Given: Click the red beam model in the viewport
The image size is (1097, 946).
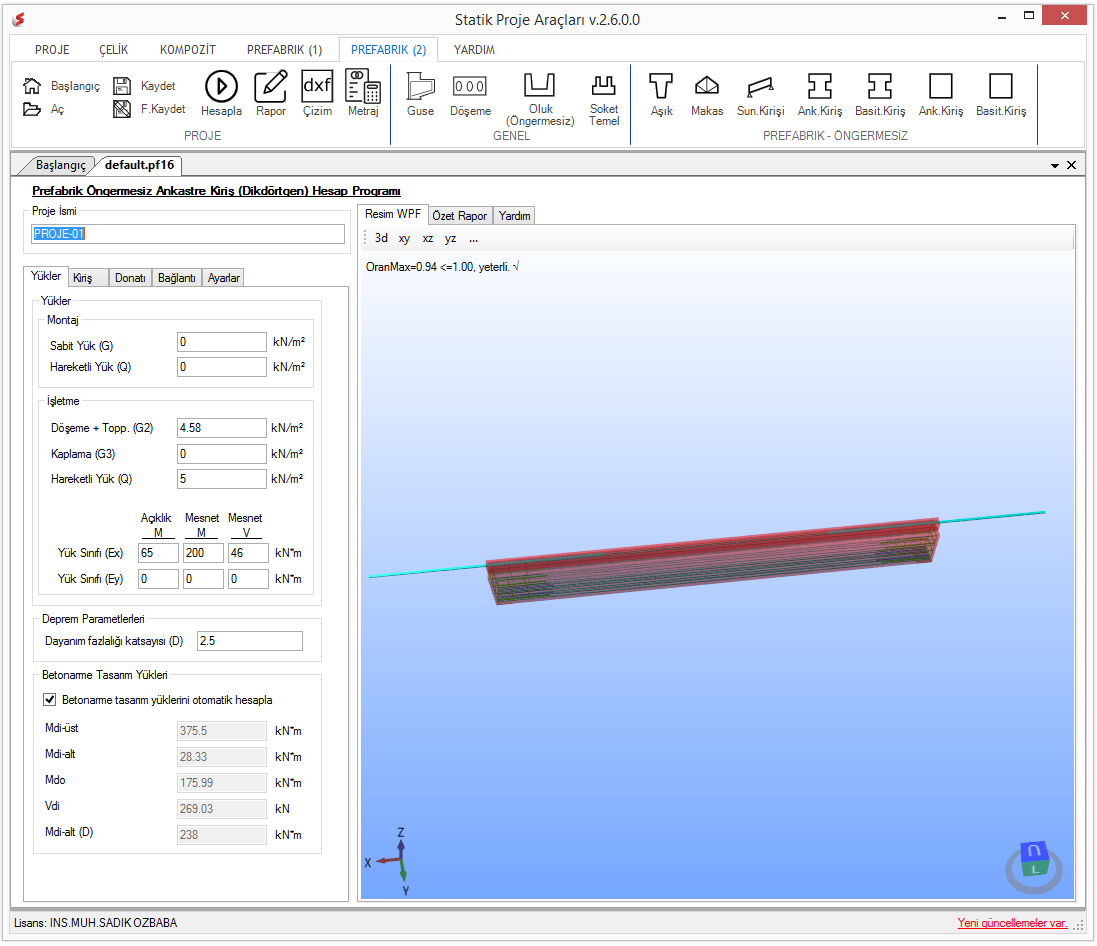Looking at the screenshot, I should tap(713, 560).
